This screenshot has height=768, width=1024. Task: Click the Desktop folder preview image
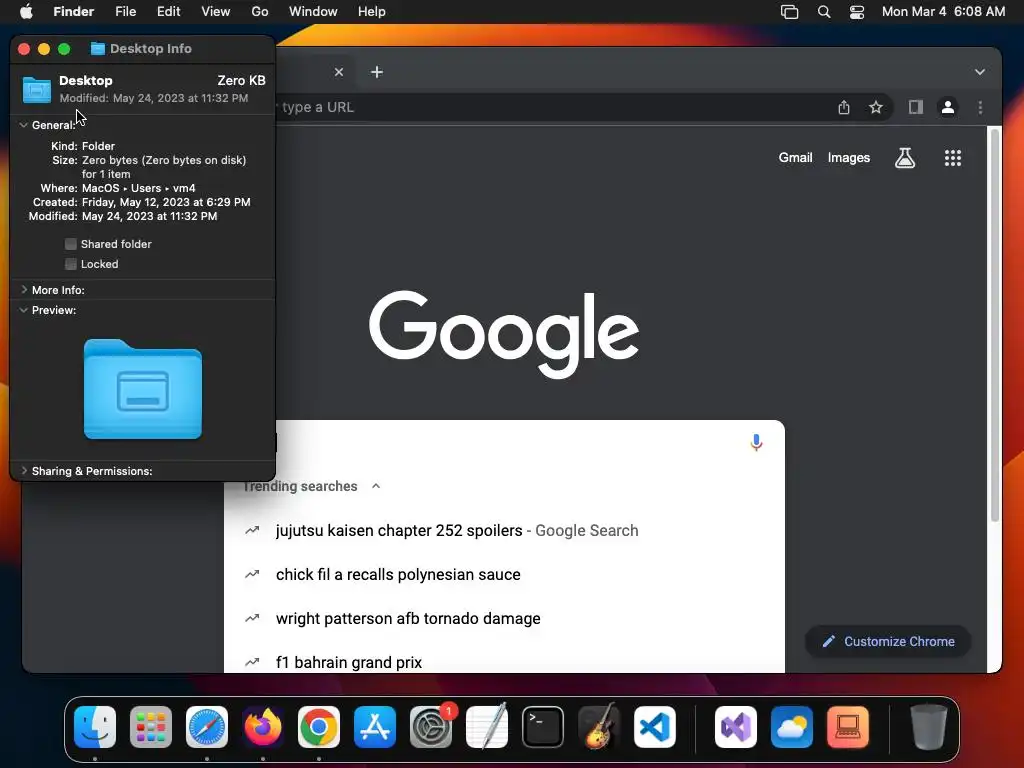142,389
